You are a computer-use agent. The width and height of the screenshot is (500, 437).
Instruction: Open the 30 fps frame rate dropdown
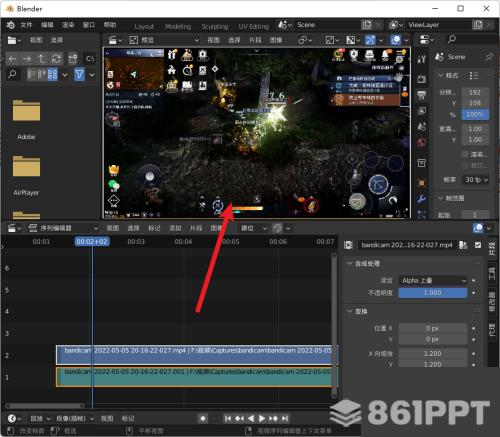click(x=476, y=180)
